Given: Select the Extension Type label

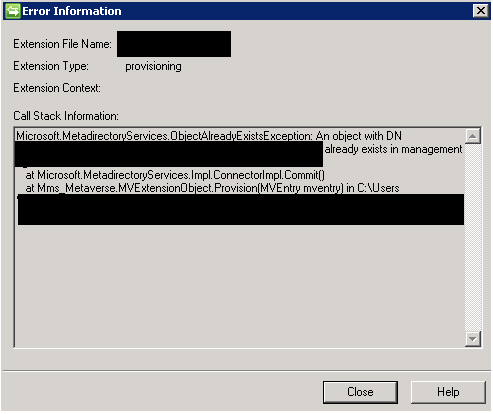Looking at the screenshot, I should click(51, 66).
